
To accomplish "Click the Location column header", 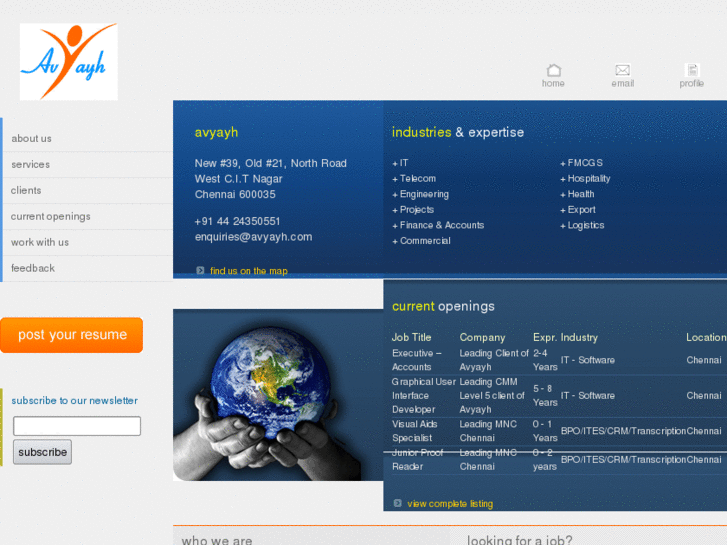I will click(x=706, y=337).
